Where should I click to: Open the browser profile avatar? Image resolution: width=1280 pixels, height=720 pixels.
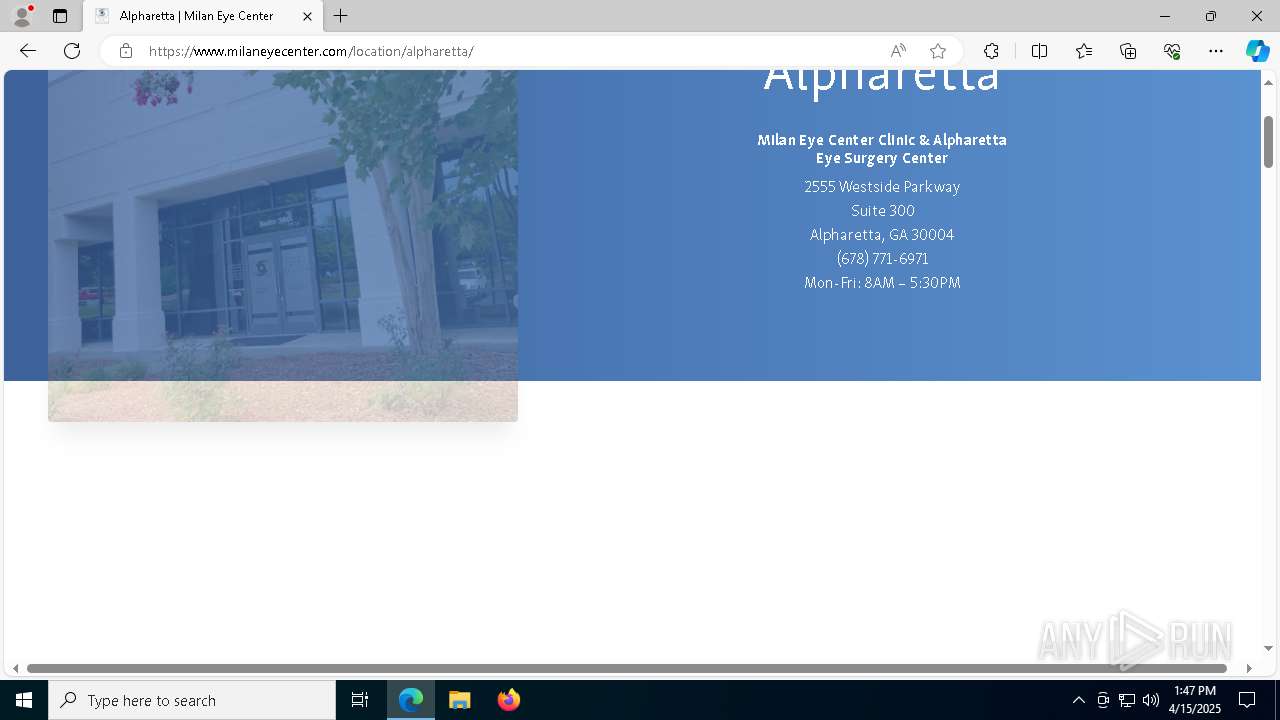(22, 16)
